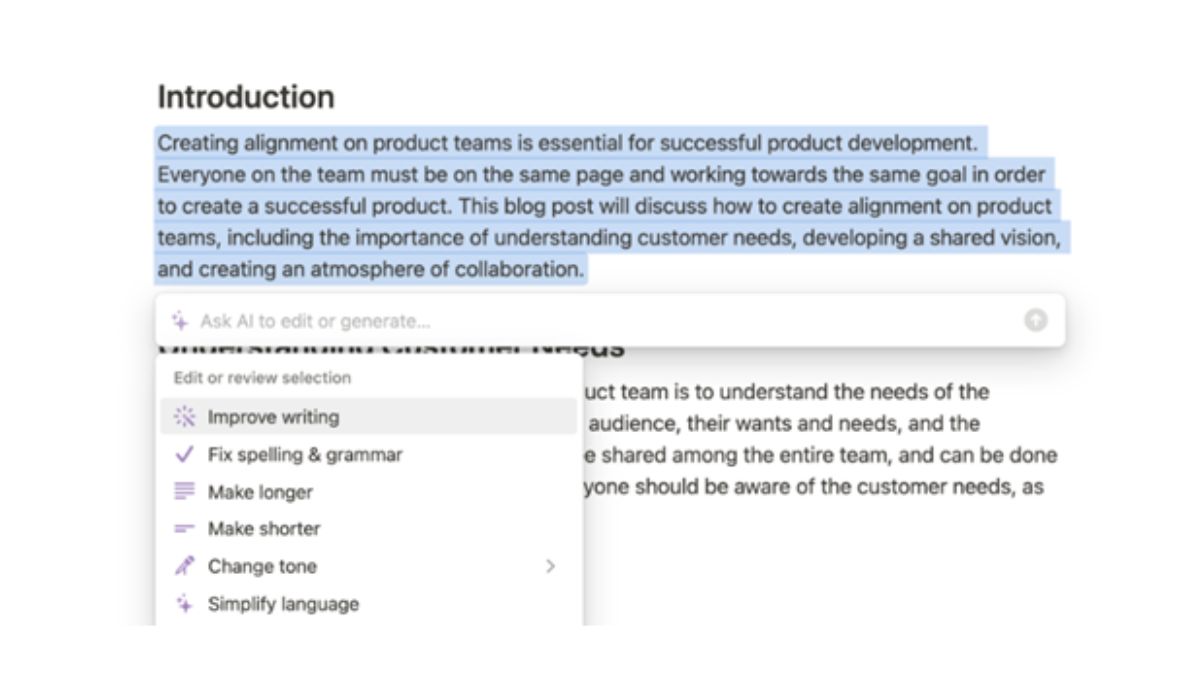Click the sparkle icon in the AI prompt bar

[180, 321]
